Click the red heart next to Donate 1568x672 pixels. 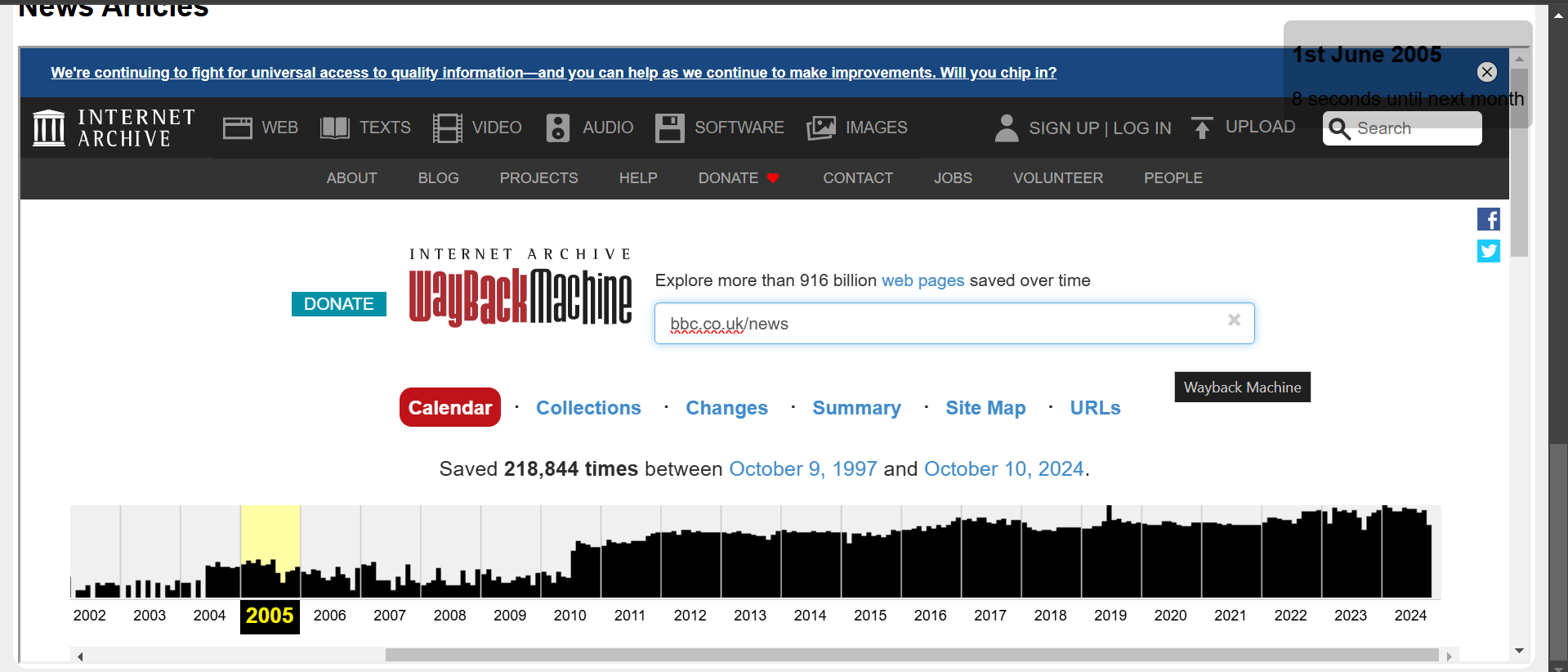click(x=773, y=178)
